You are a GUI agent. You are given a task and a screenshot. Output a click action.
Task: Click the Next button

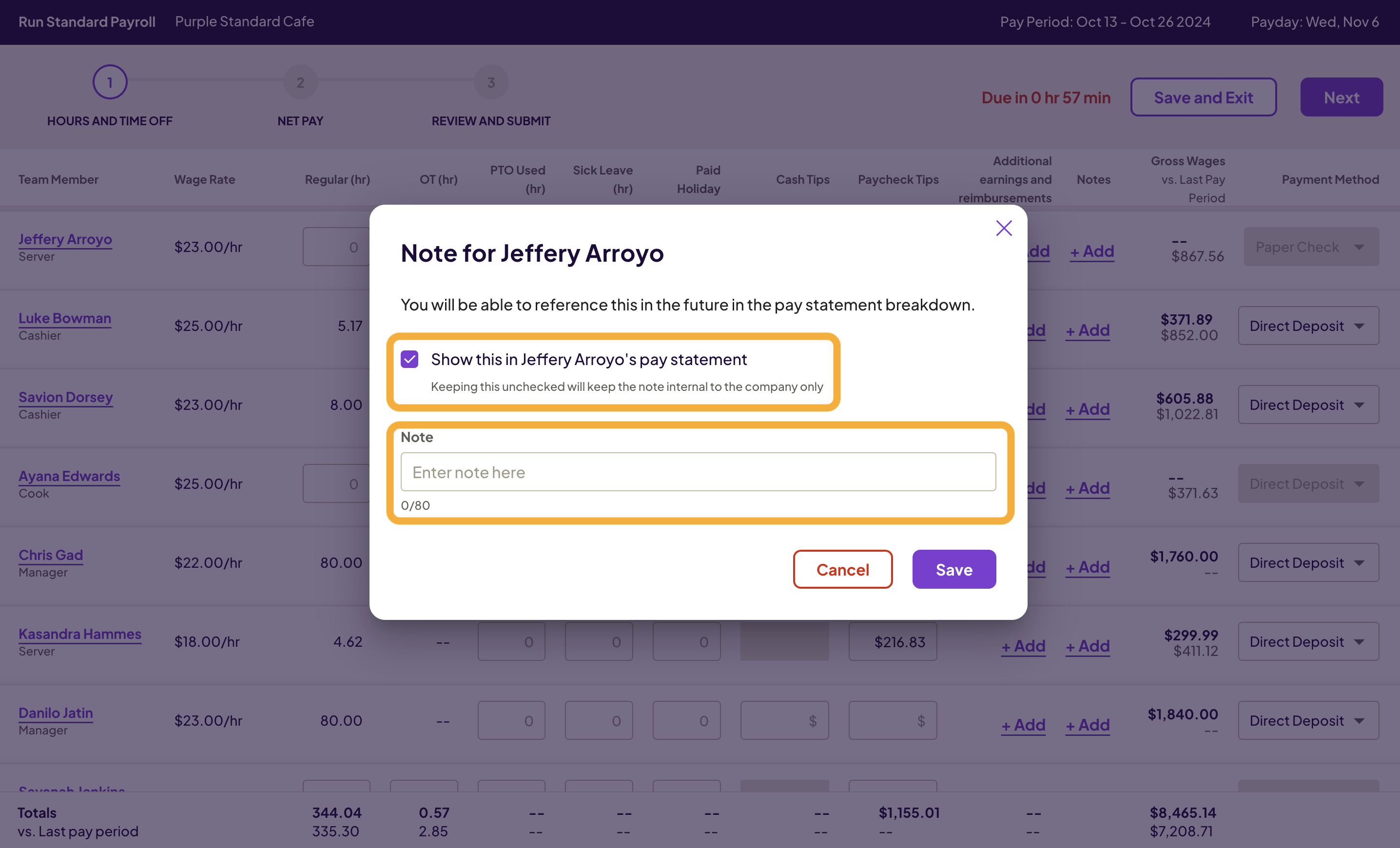[1342, 96]
